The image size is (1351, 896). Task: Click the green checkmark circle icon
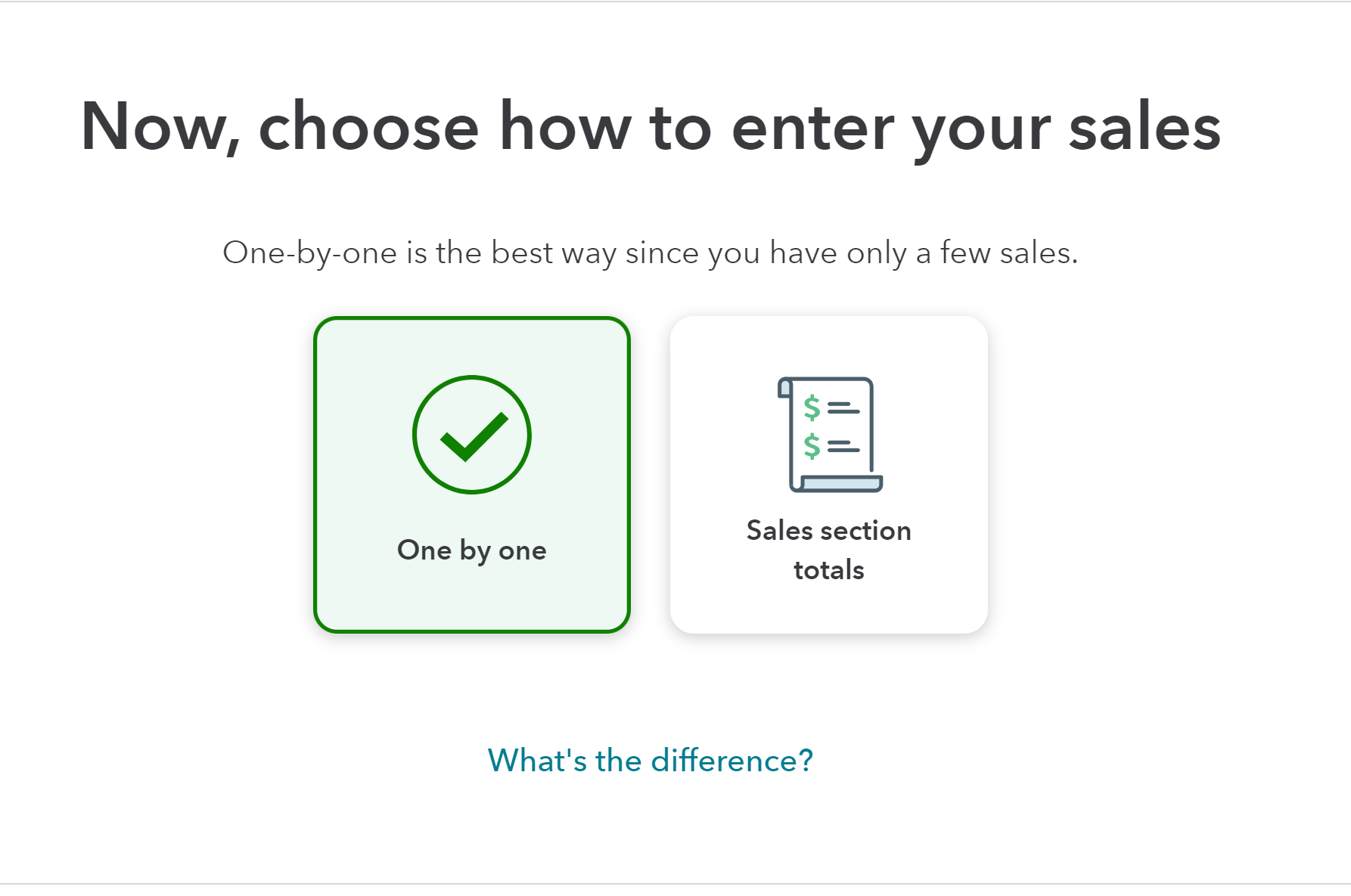472,435
